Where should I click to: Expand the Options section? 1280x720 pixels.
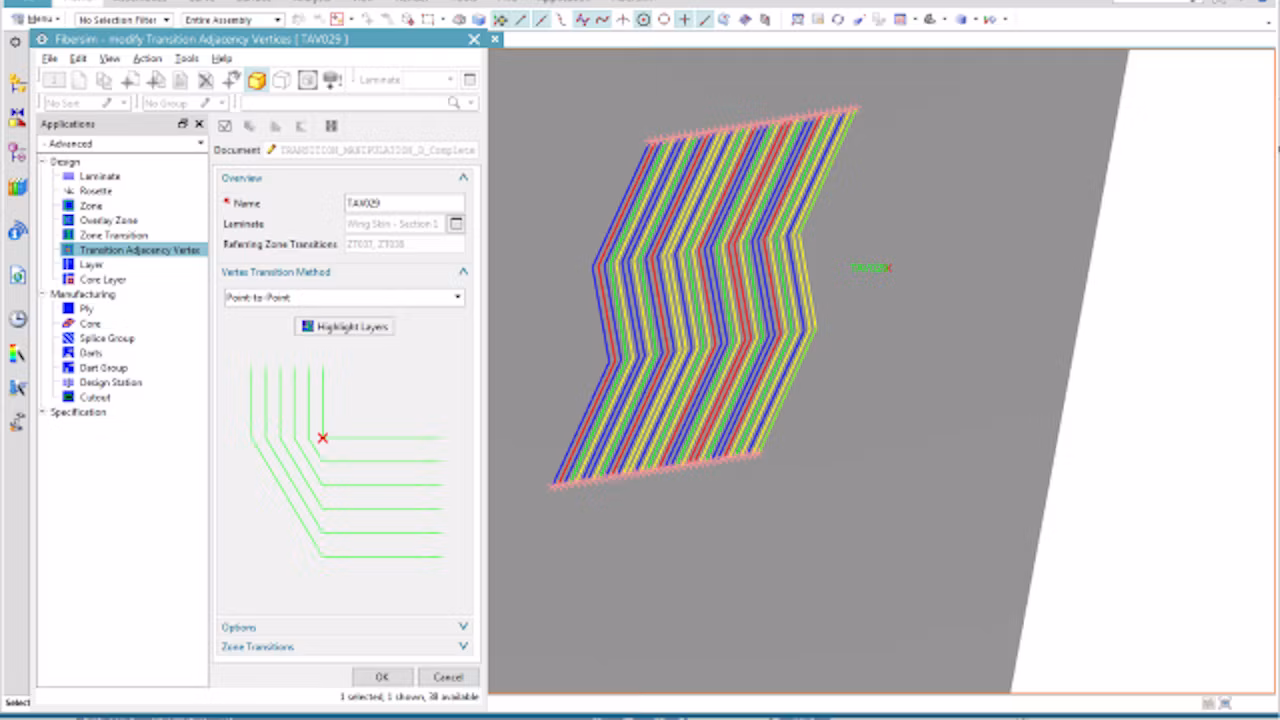(463, 627)
